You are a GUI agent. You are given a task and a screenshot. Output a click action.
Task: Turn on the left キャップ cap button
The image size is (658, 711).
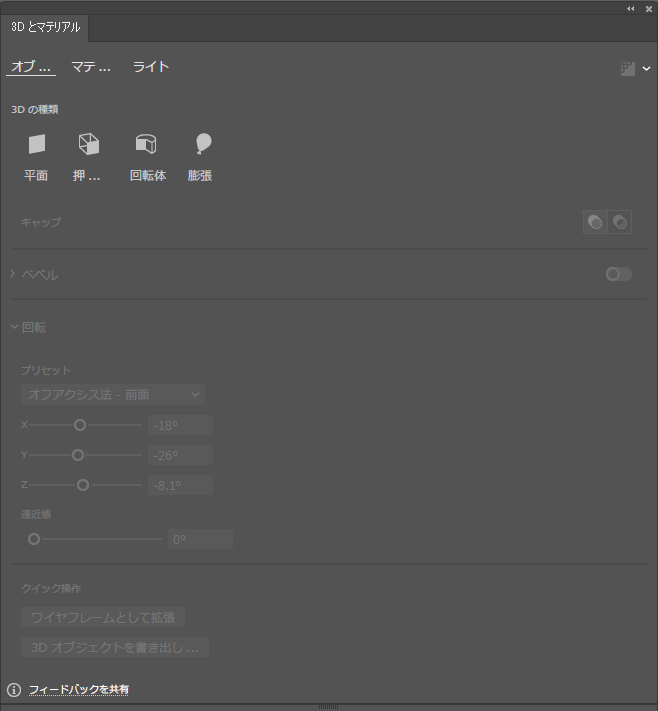(x=596, y=222)
